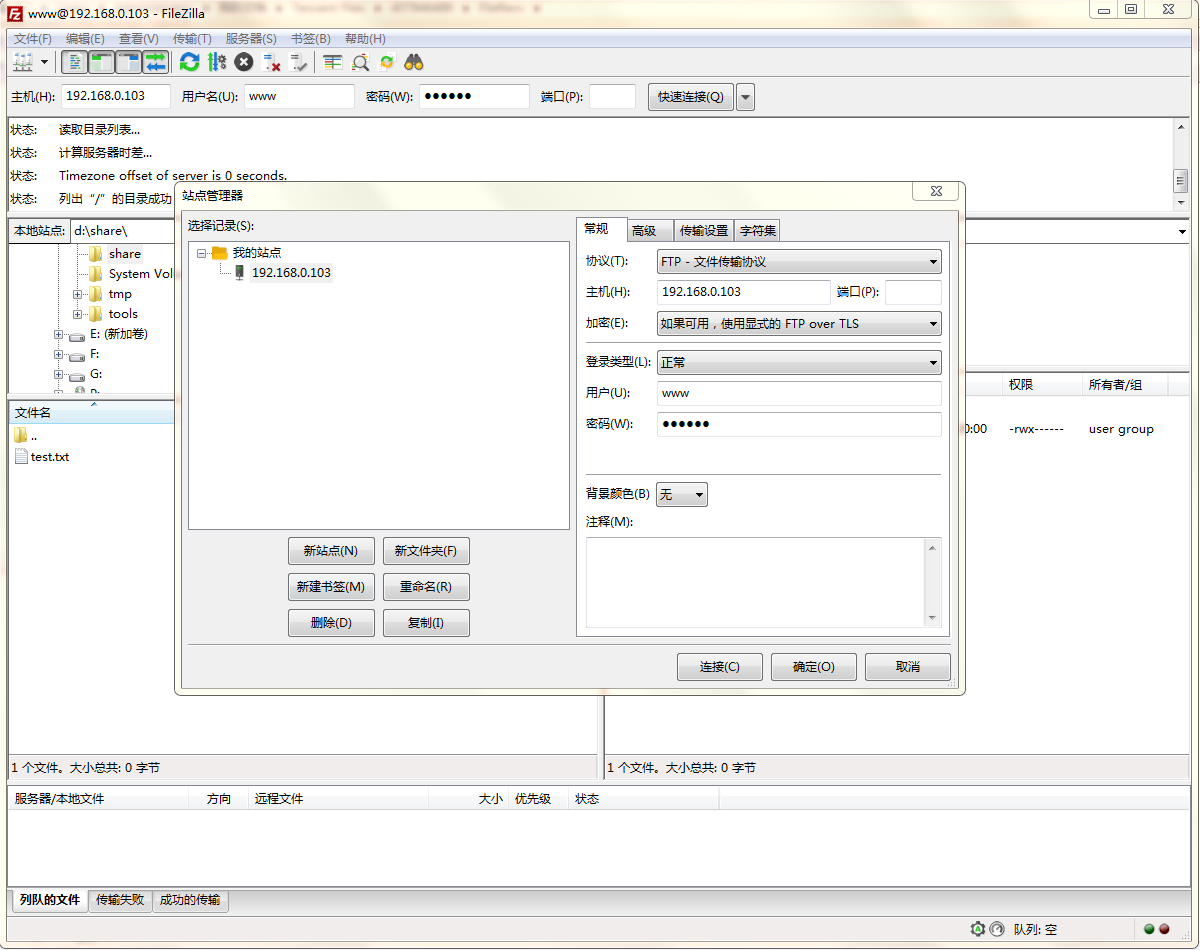Toggle the local directory tree view

point(102,62)
